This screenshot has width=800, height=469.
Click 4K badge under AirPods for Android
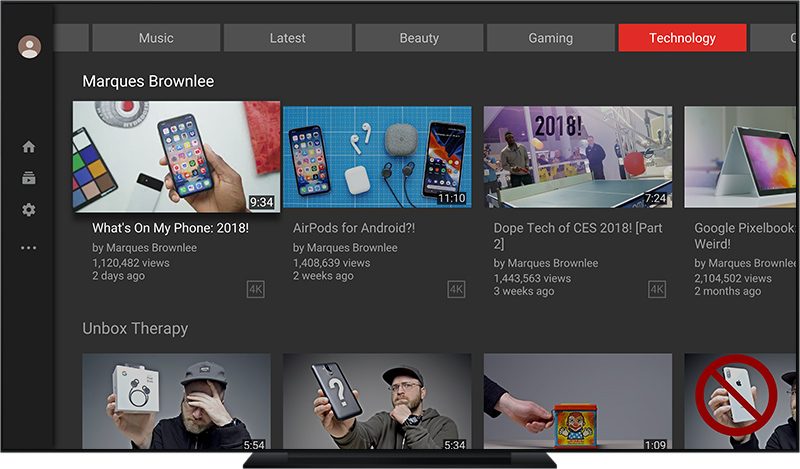coord(456,289)
